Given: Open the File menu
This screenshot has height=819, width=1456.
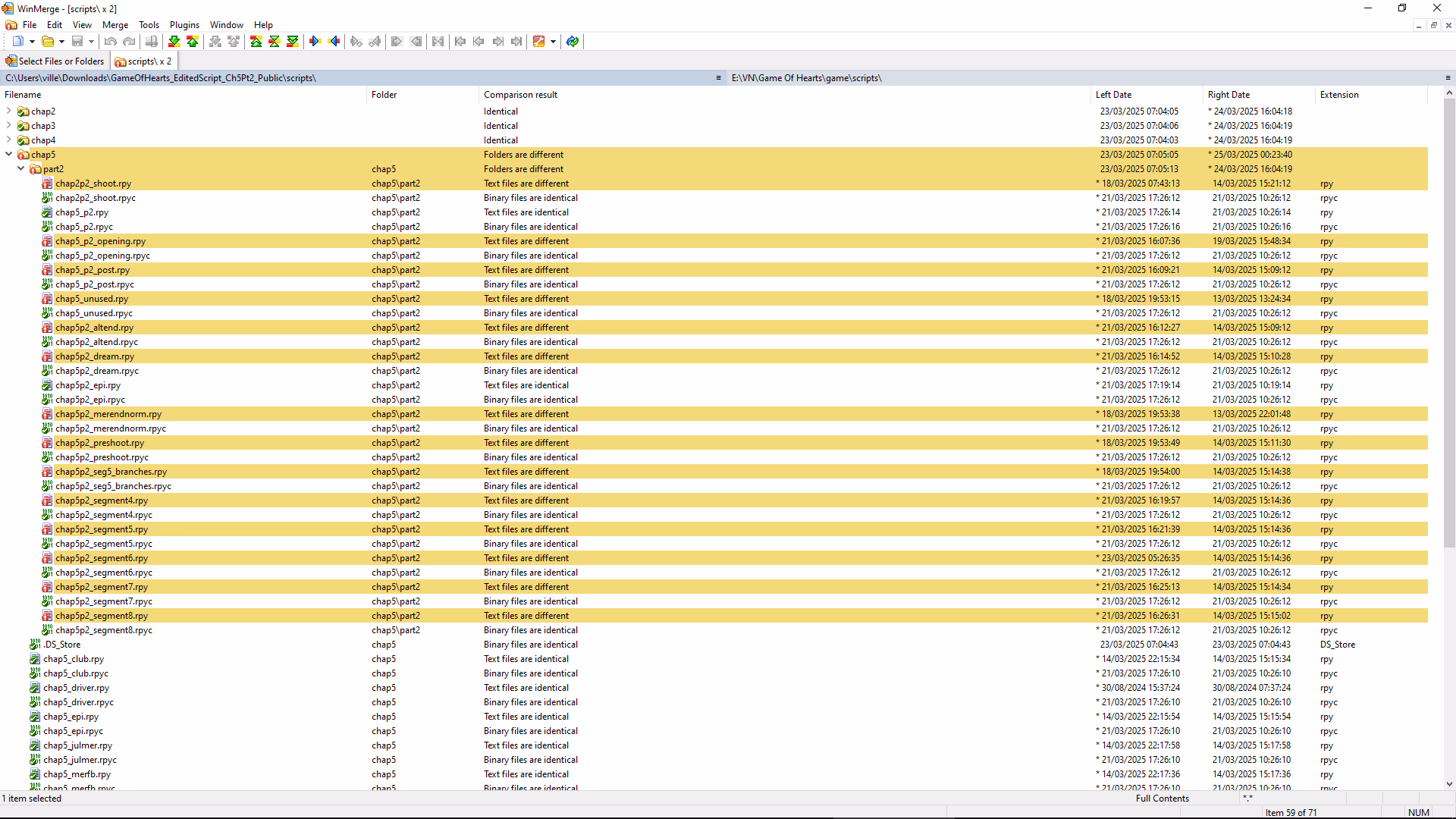Looking at the screenshot, I should tap(30, 25).
